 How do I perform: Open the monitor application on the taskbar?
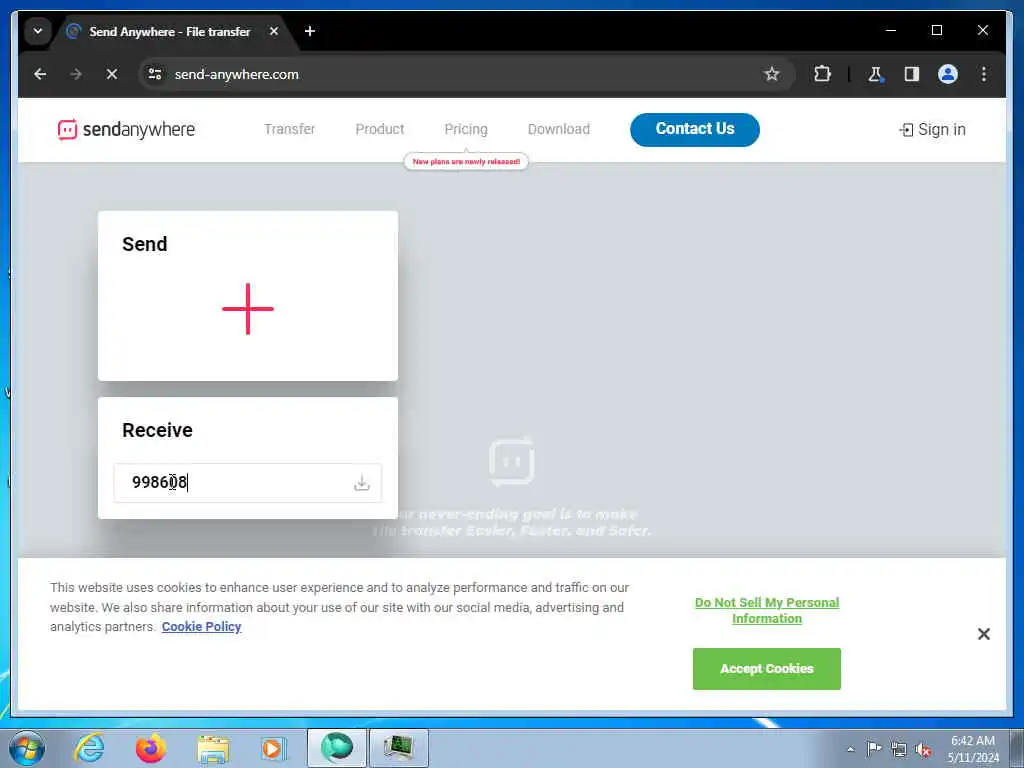point(399,748)
